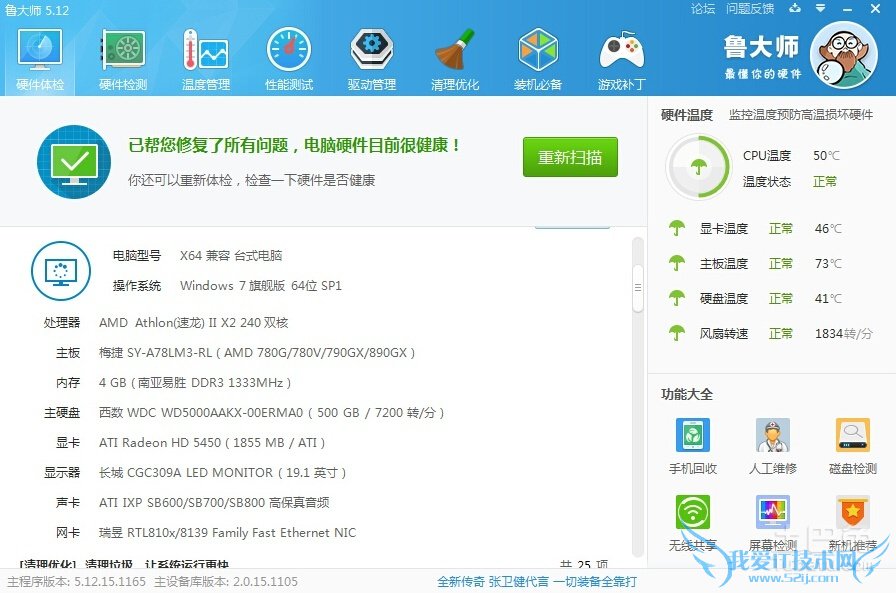896x593 pixels.
Task: Click network card value RTL810x/8139 Family Fast Ethernet
Action: tap(227, 532)
